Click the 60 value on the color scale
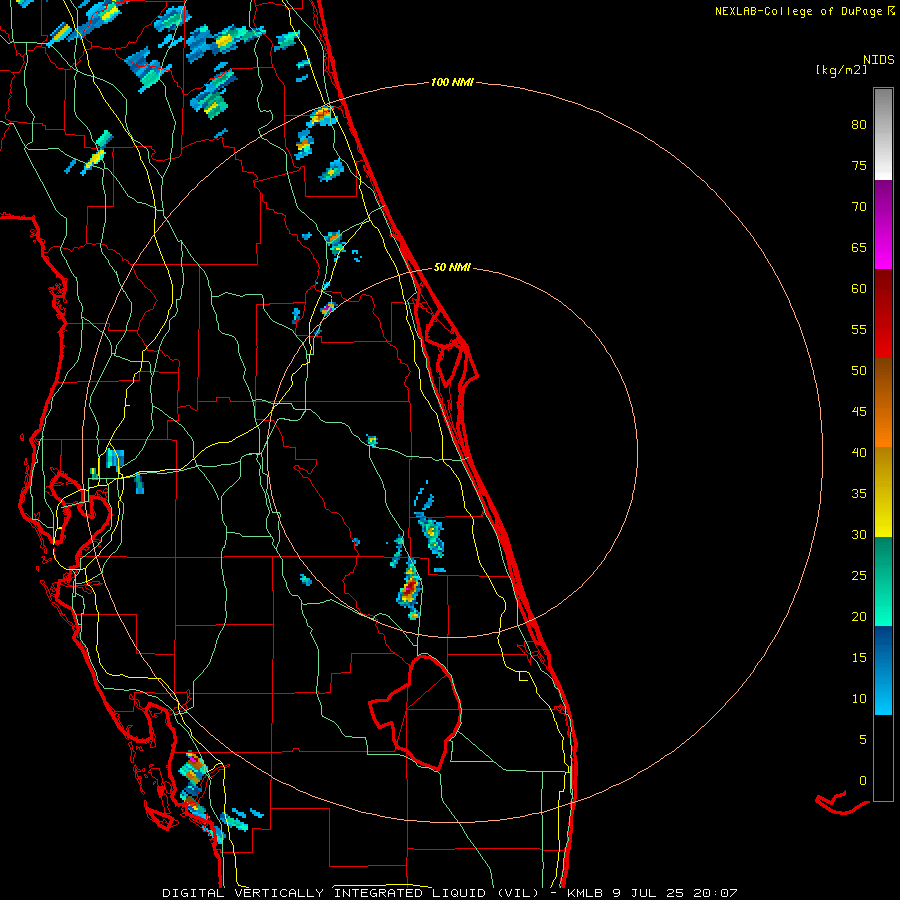 coord(859,289)
